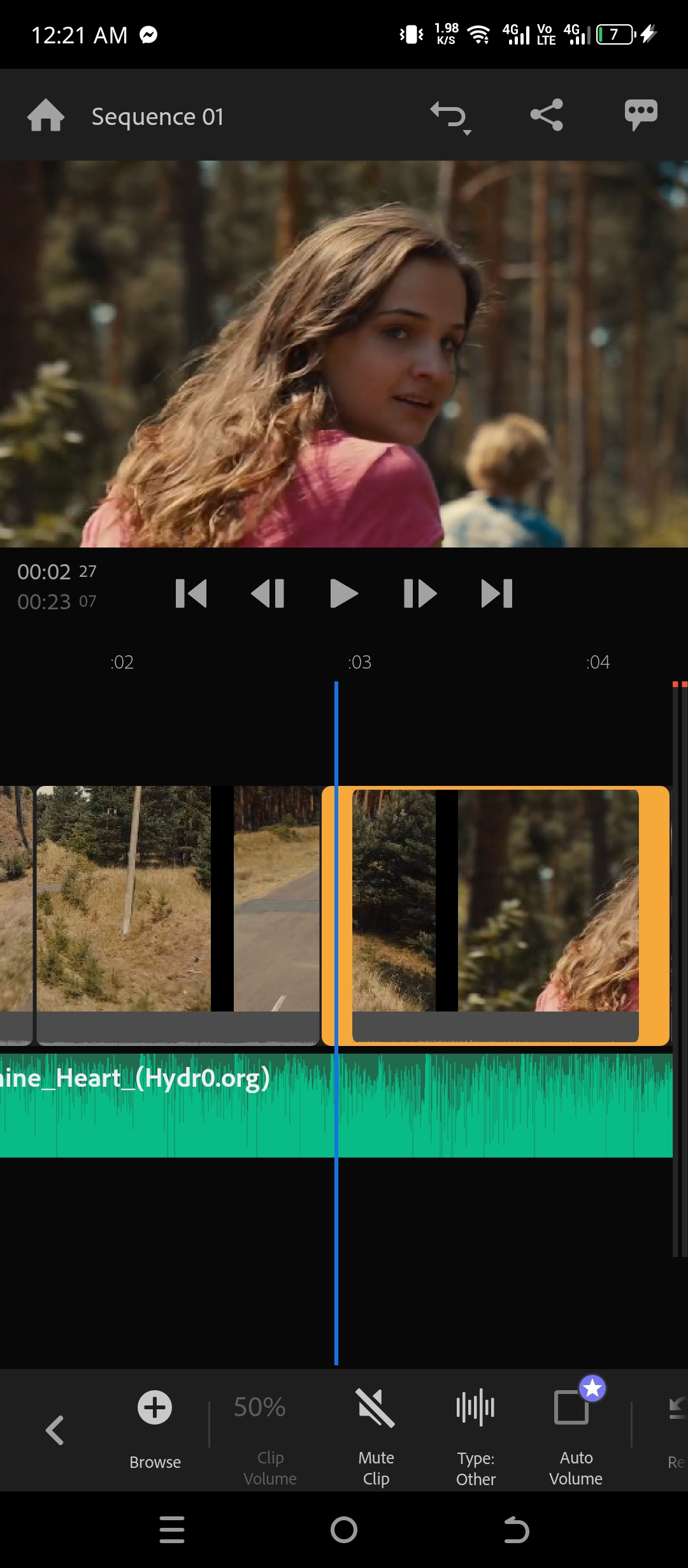688x1568 pixels.
Task: Grab the right orange trim handle
Action: pyautogui.click(x=654, y=916)
